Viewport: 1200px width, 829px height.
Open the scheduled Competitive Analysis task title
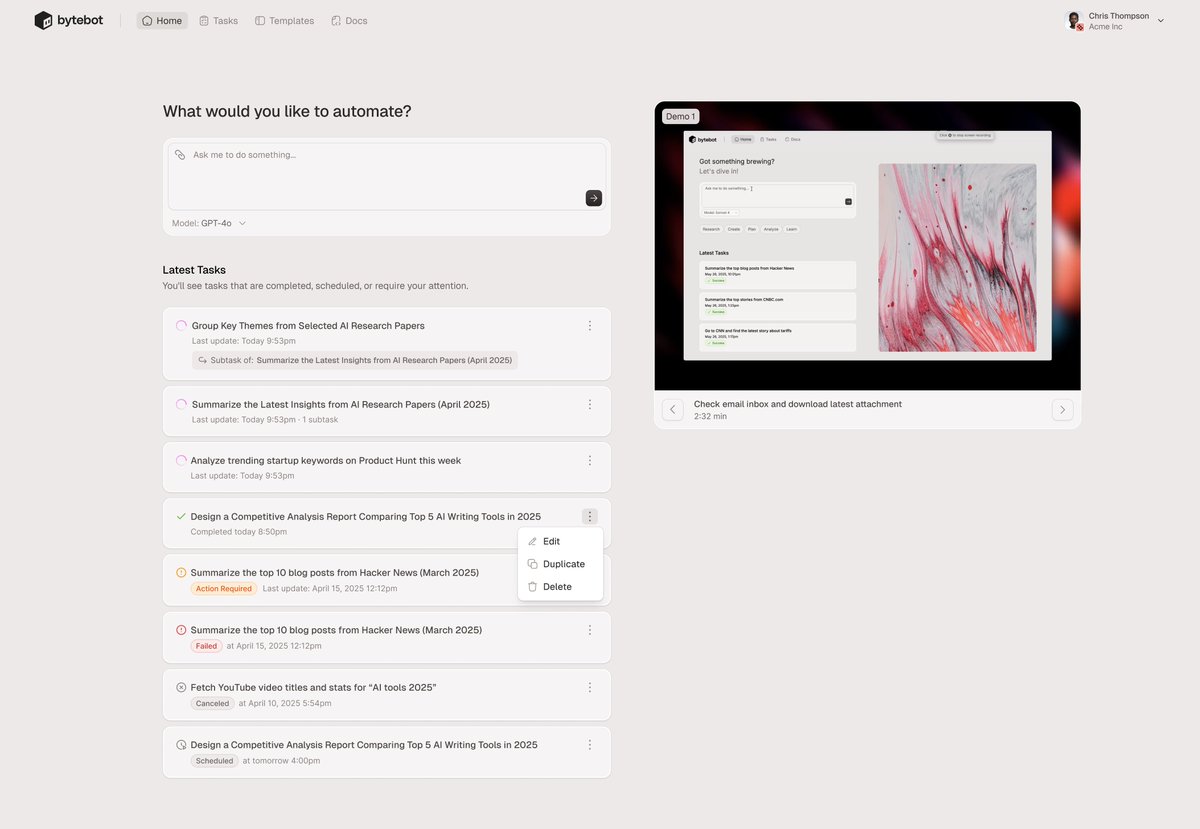click(364, 745)
